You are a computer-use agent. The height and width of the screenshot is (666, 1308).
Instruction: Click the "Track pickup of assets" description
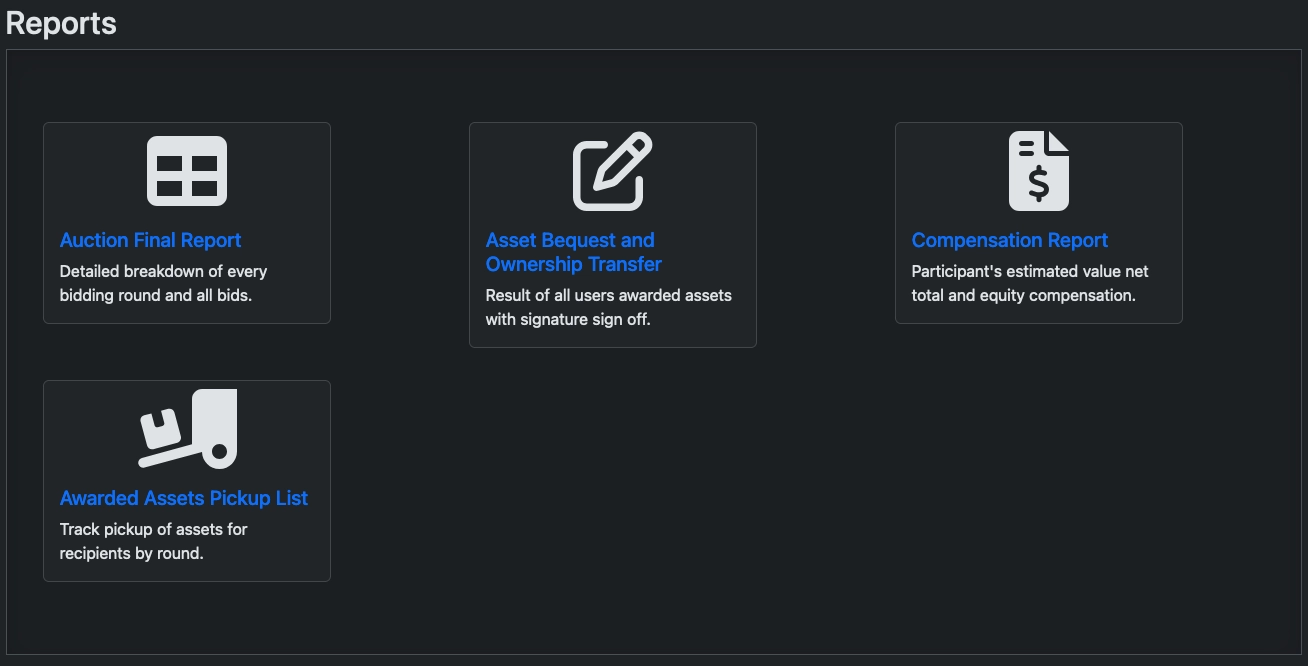pyautogui.click(x=153, y=529)
